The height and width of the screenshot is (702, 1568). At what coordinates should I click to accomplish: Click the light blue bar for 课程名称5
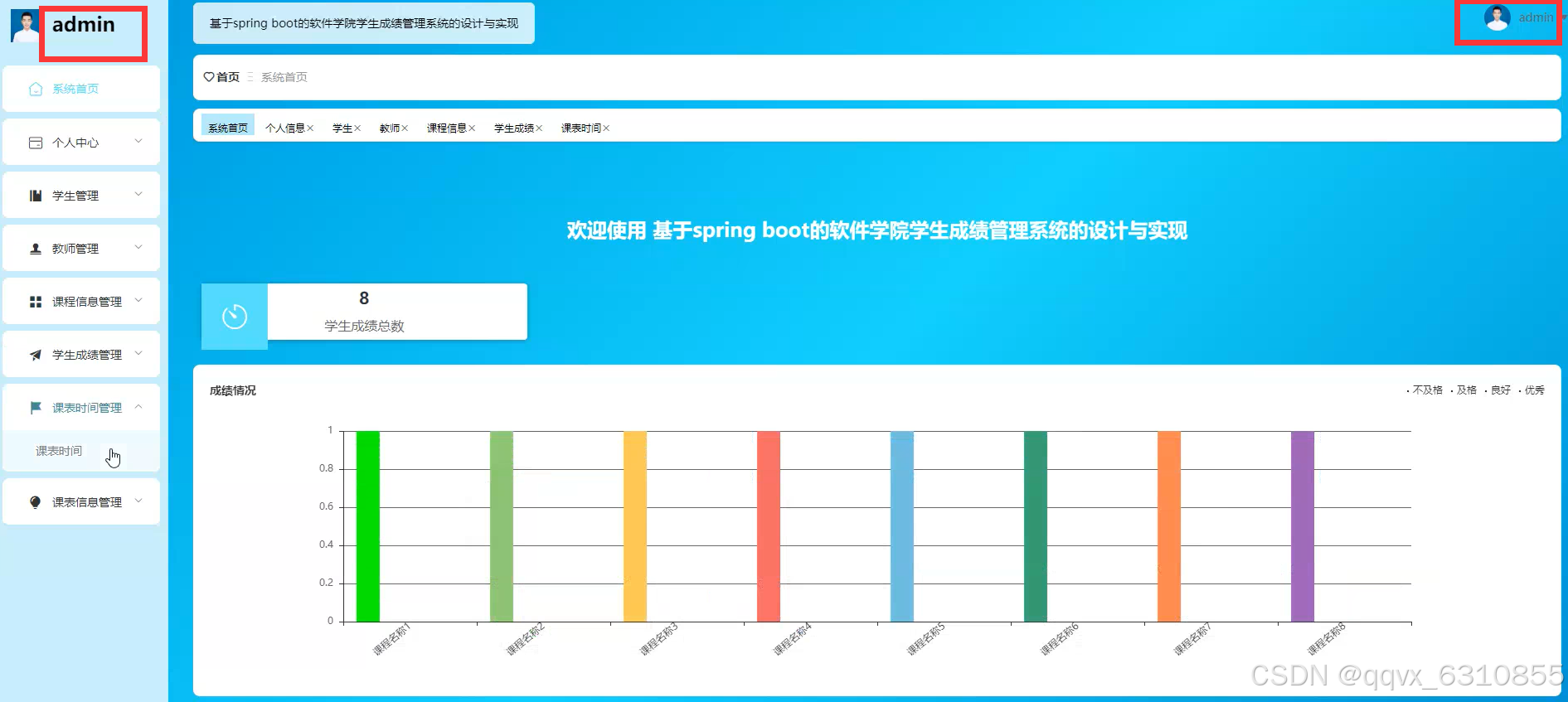tap(902, 526)
